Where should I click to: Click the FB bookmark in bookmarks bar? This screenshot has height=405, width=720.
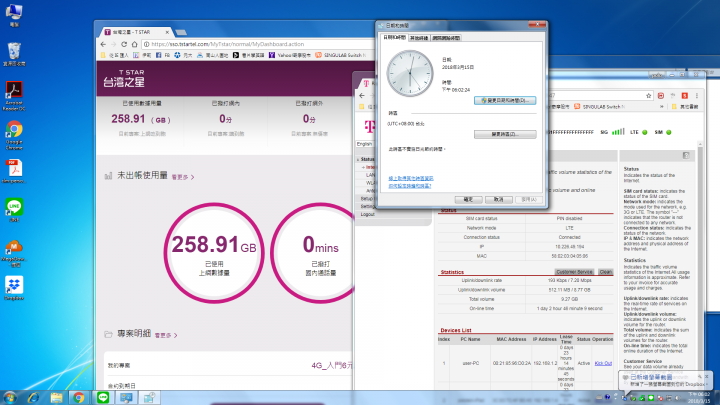[163, 55]
